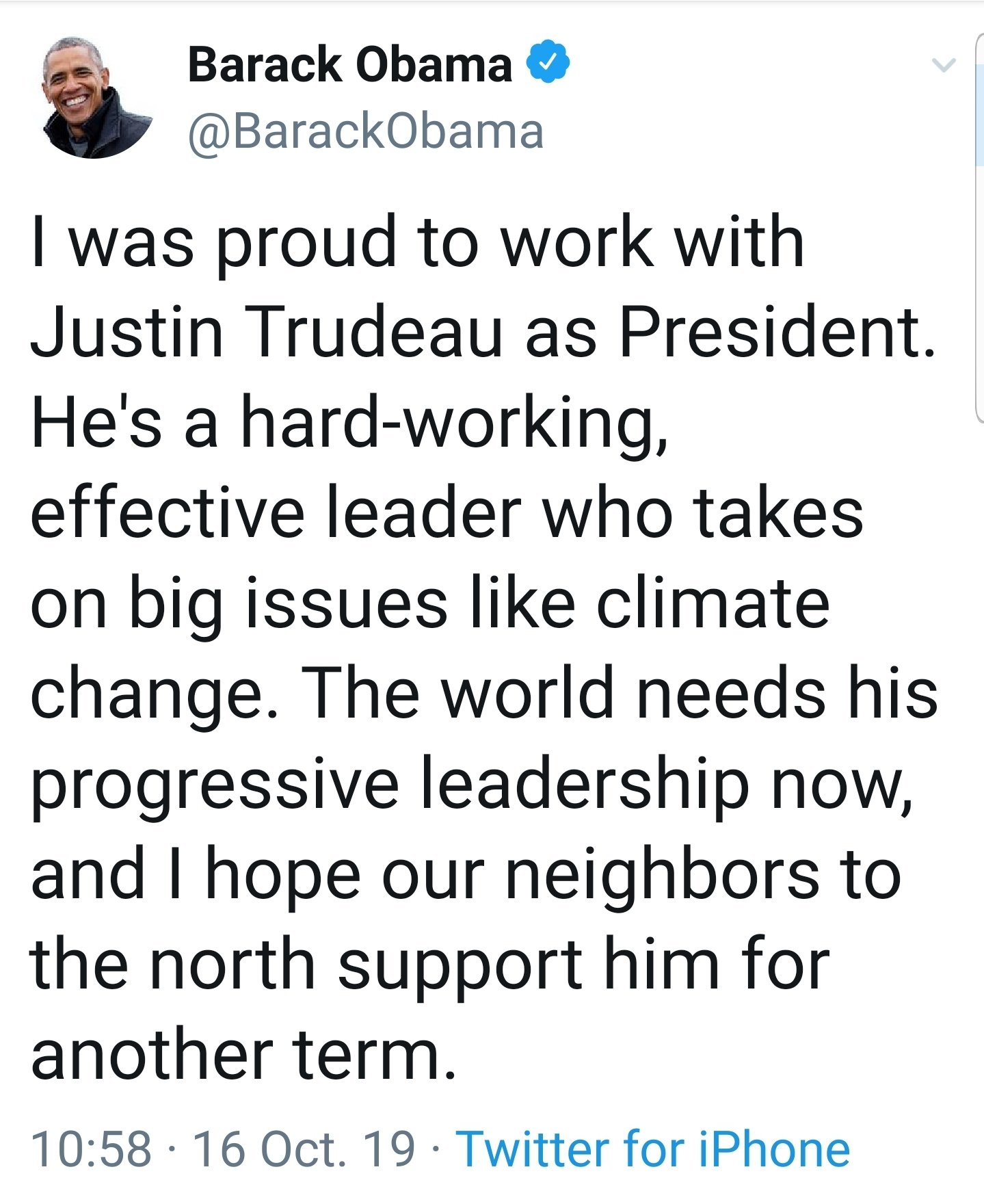984x1204 pixels.
Task: Open the @BarackObama handle link
Action: coord(366,131)
